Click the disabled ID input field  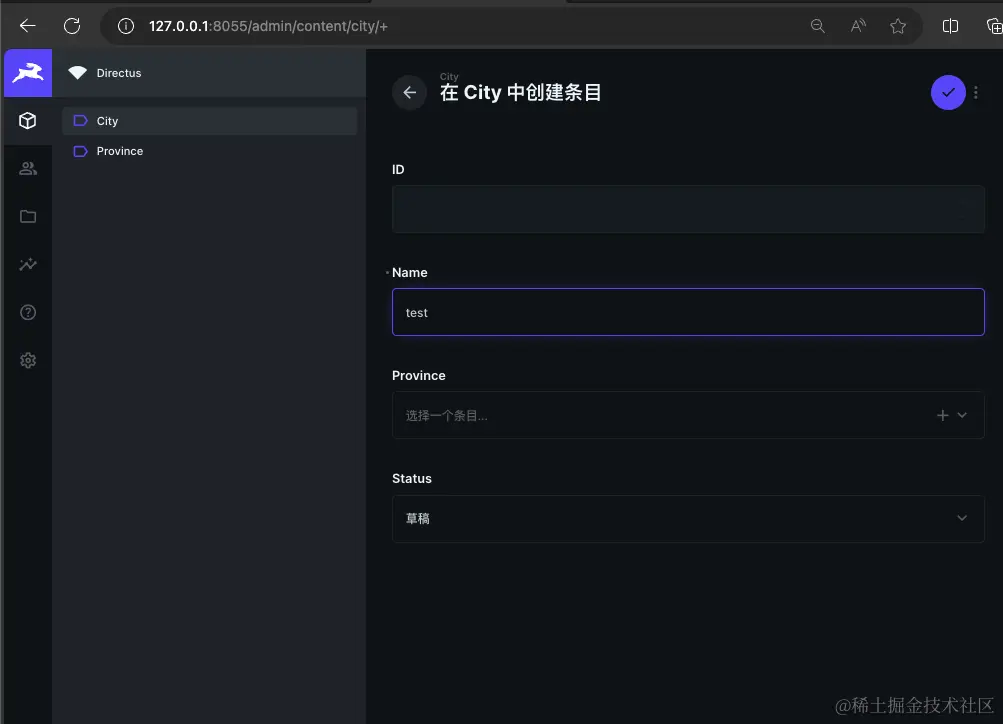click(x=688, y=209)
